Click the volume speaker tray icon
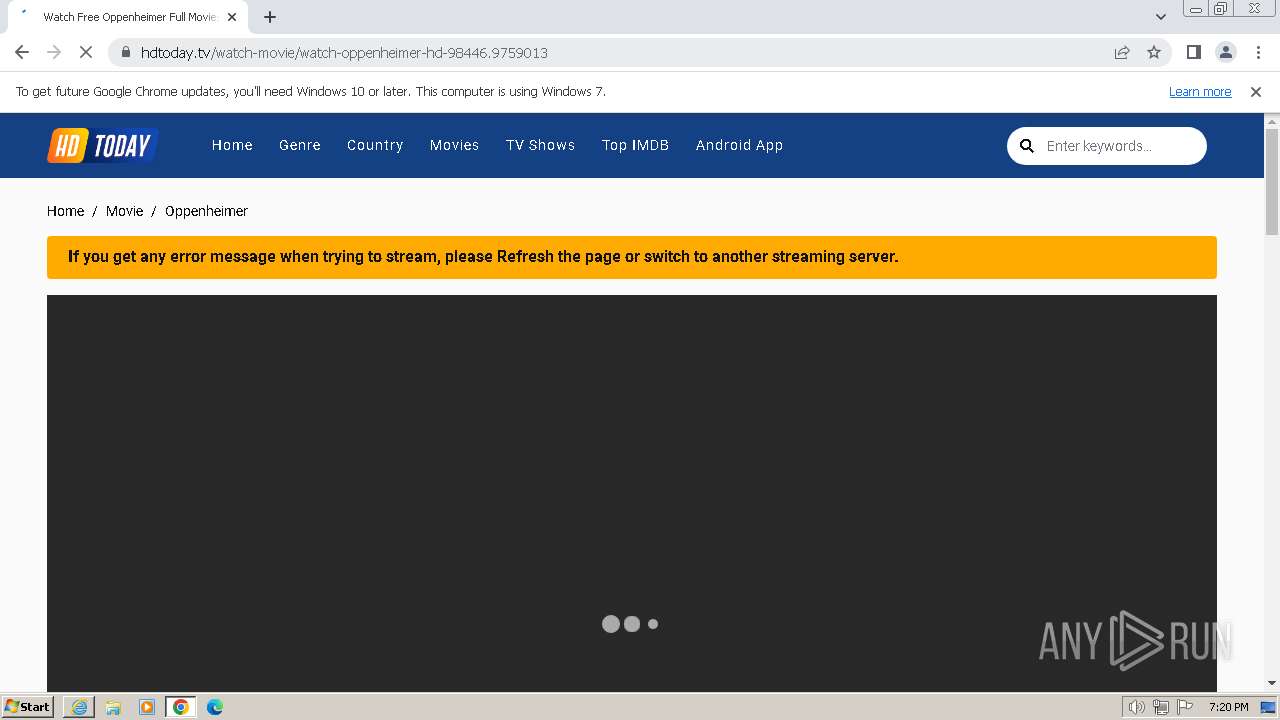The width and height of the screenshot is (1280, 720). 1136,707
